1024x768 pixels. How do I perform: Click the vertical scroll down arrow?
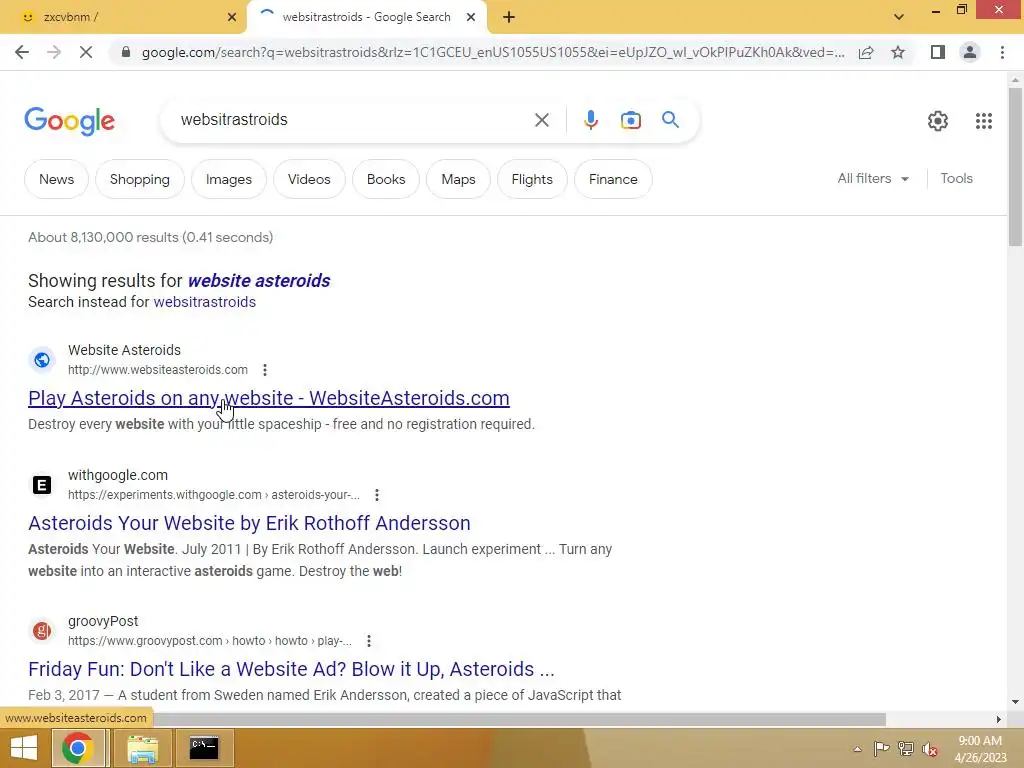(1015, 703)
